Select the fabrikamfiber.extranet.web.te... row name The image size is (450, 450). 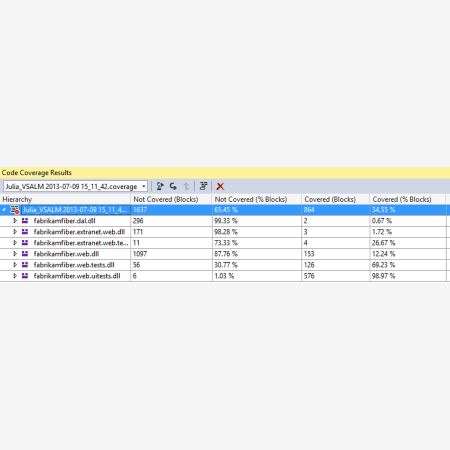81,243
